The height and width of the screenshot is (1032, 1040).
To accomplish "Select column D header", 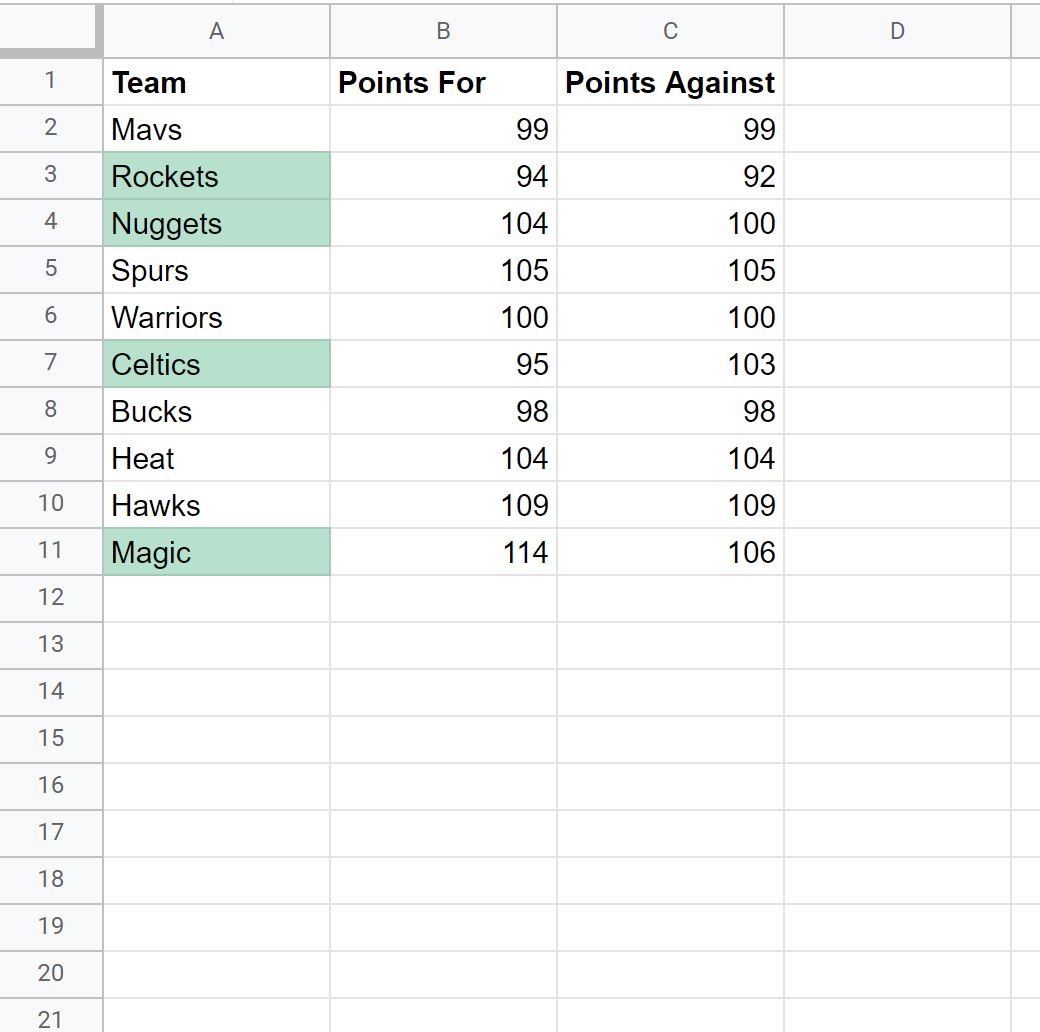I will tap(897, 31).
